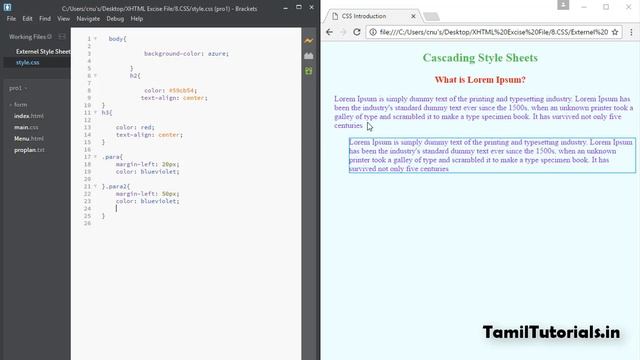The image size is (640, 360).
Task: Collapse the form folder in file tree
Action: [11, 105]
